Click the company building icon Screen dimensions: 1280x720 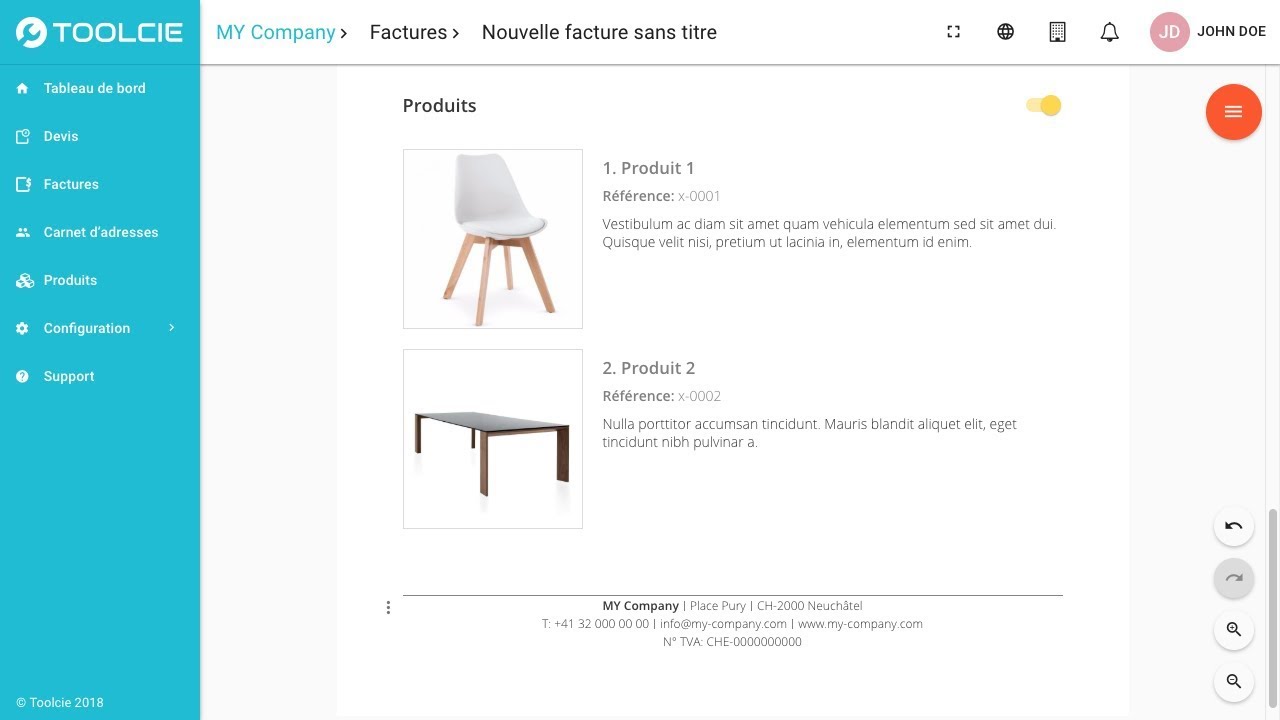tap(1057, 32)
